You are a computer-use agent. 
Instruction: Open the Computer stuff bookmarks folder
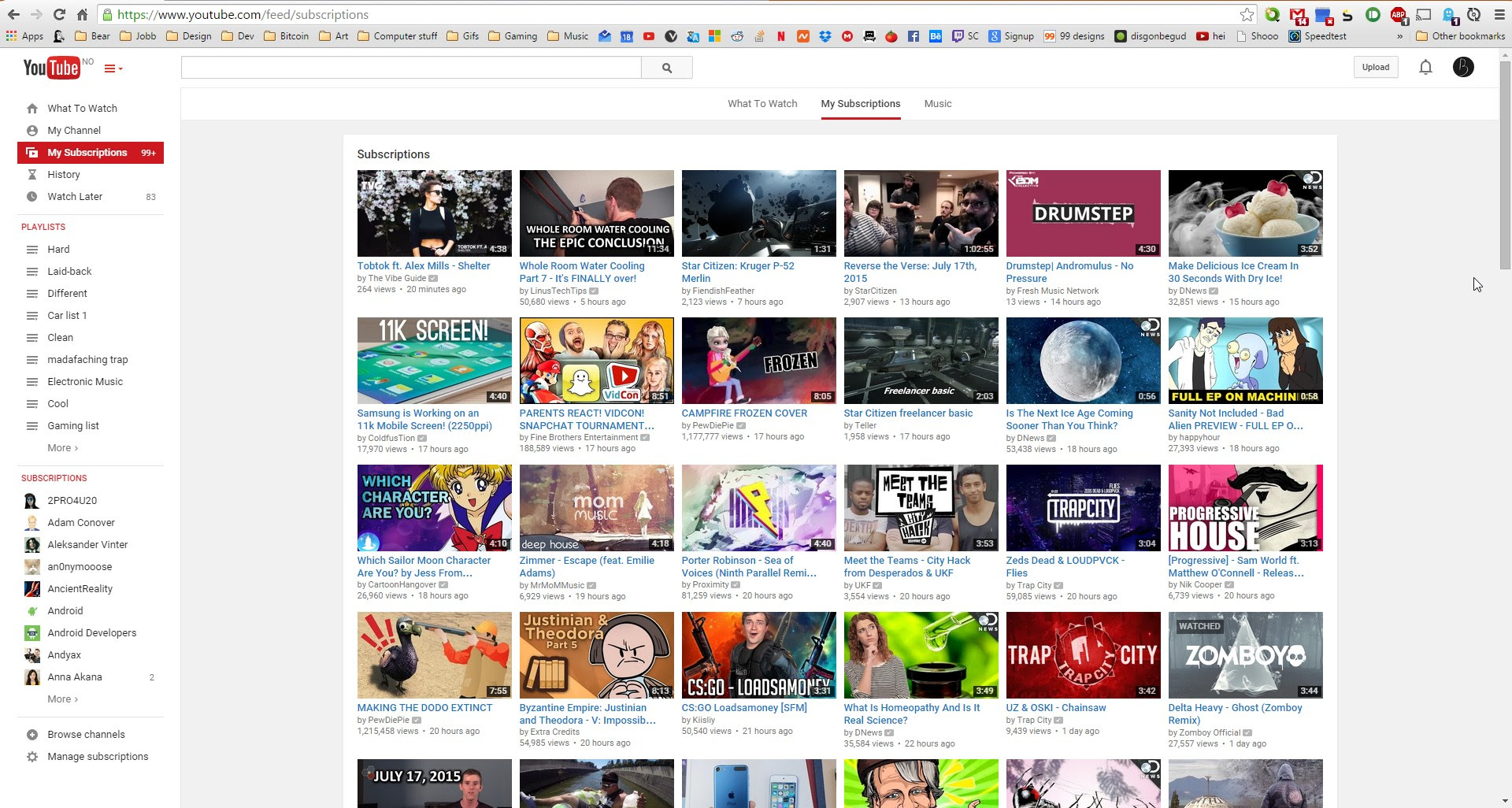pos(397,36)
